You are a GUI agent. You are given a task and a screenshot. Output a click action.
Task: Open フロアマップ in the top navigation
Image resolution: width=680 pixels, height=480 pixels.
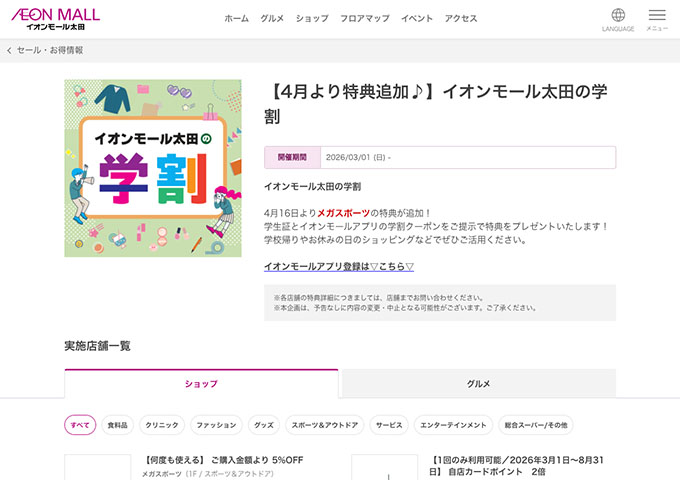click(x=365, y=19)
